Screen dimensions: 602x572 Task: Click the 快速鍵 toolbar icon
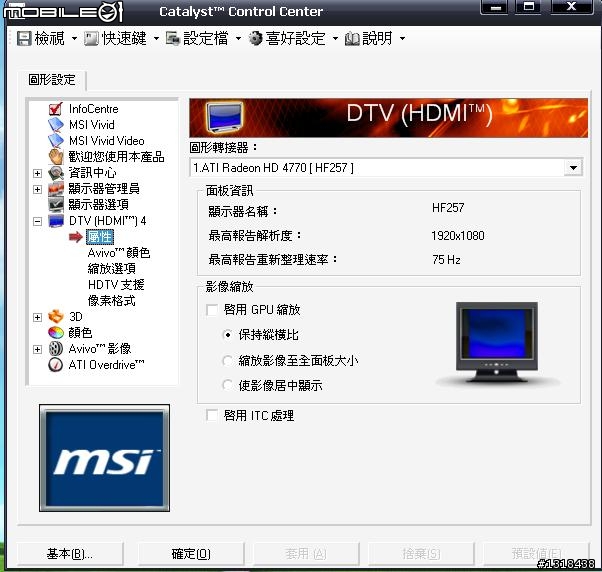coord(91,38)
